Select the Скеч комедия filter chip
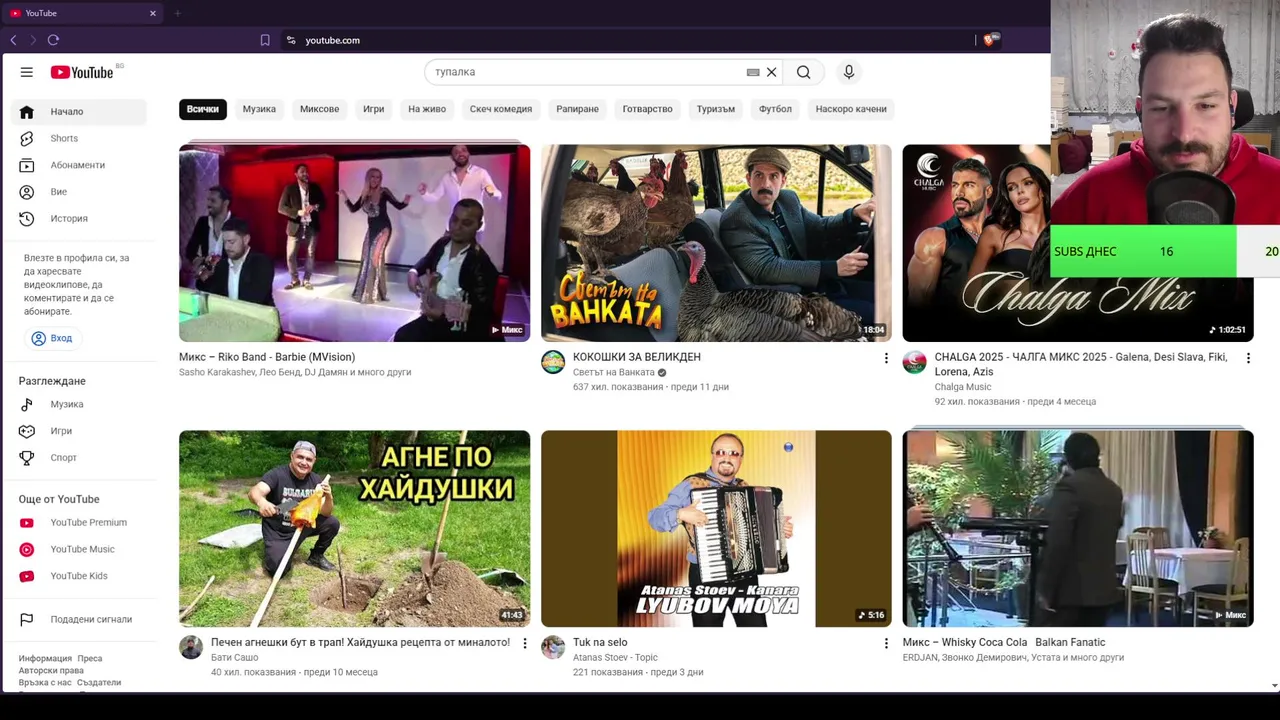This screenshot has height=720, width=1280. pyautogui.click(x=501, y=109)
